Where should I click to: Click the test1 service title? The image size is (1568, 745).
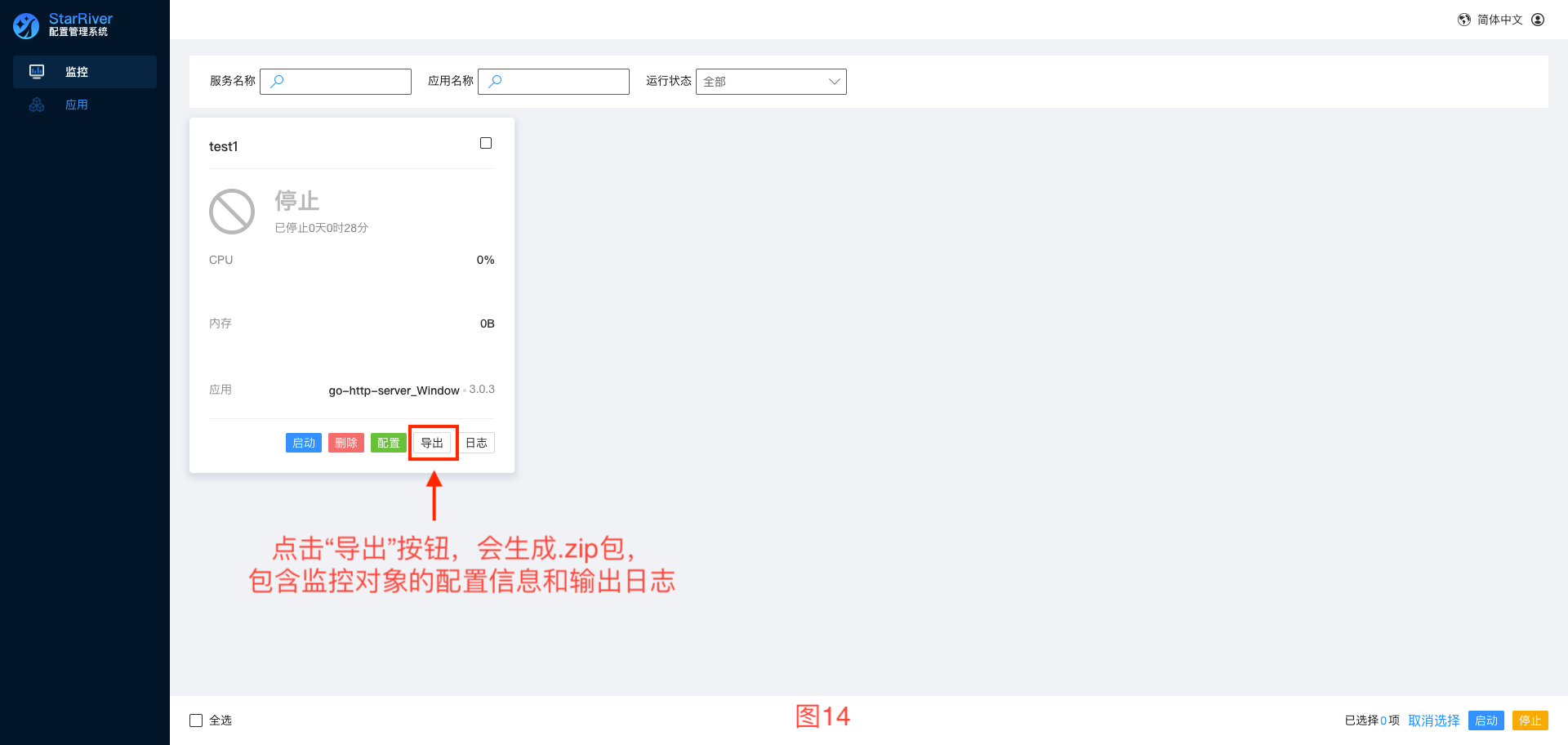(224, 146)
